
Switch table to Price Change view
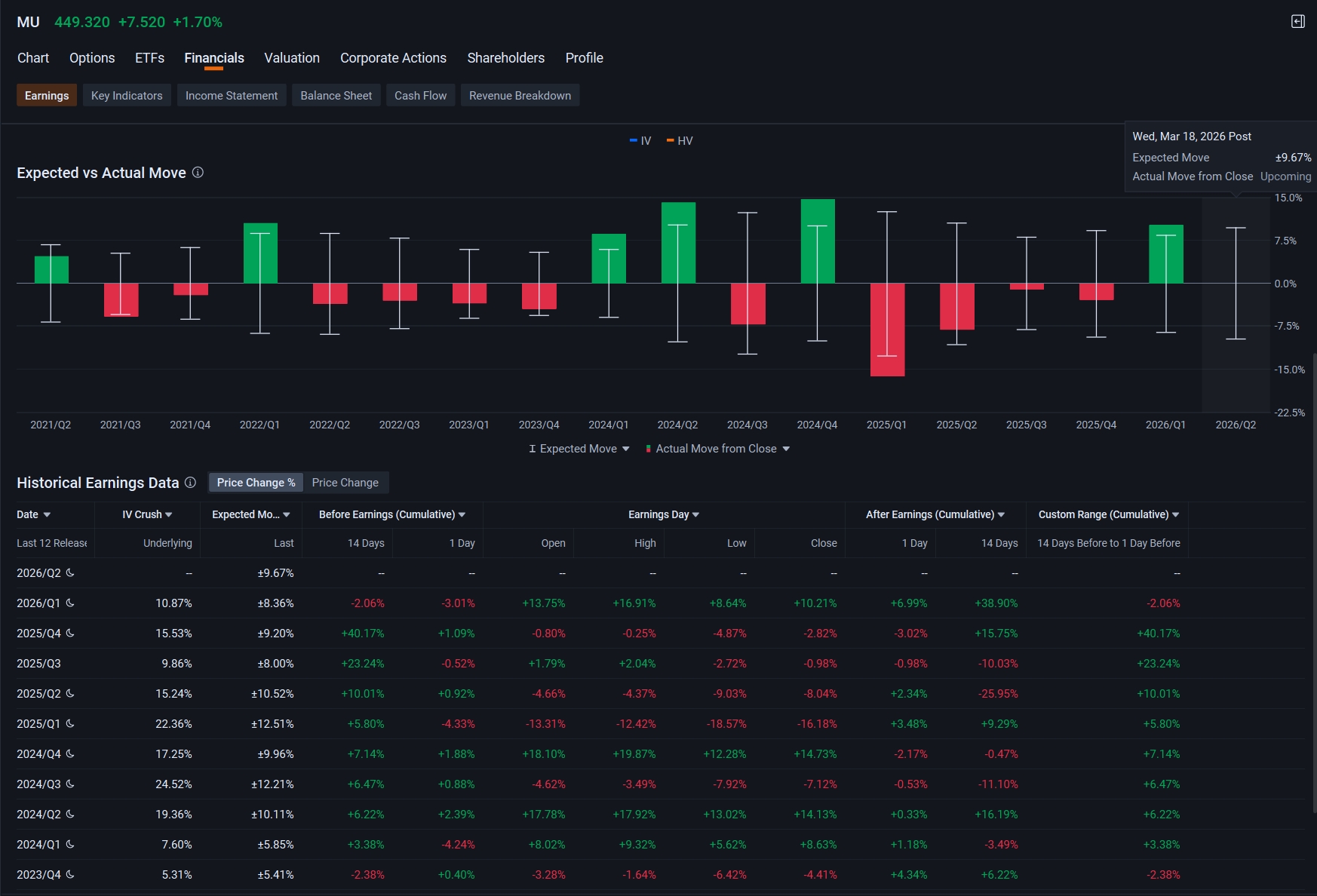pos(345,483)
